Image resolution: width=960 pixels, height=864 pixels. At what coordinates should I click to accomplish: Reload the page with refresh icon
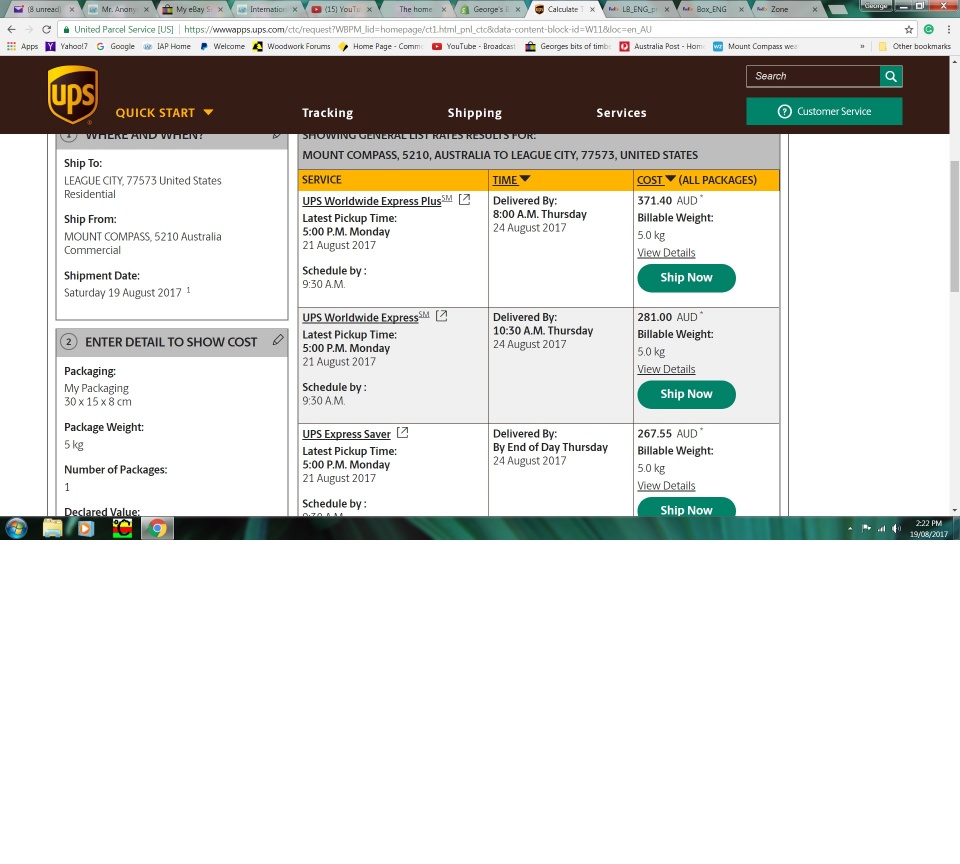click(x=47, y=29)
